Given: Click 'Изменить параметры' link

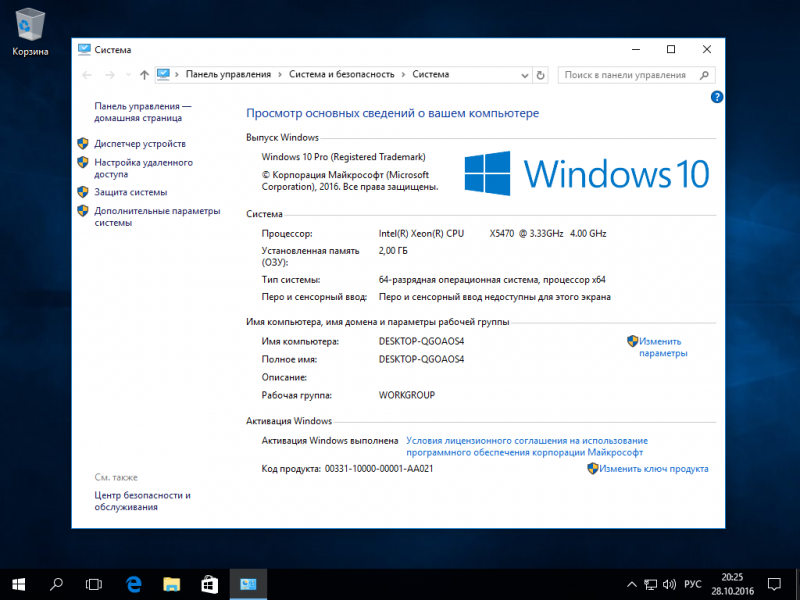Looking at the screenshot, I should point(663,347).
